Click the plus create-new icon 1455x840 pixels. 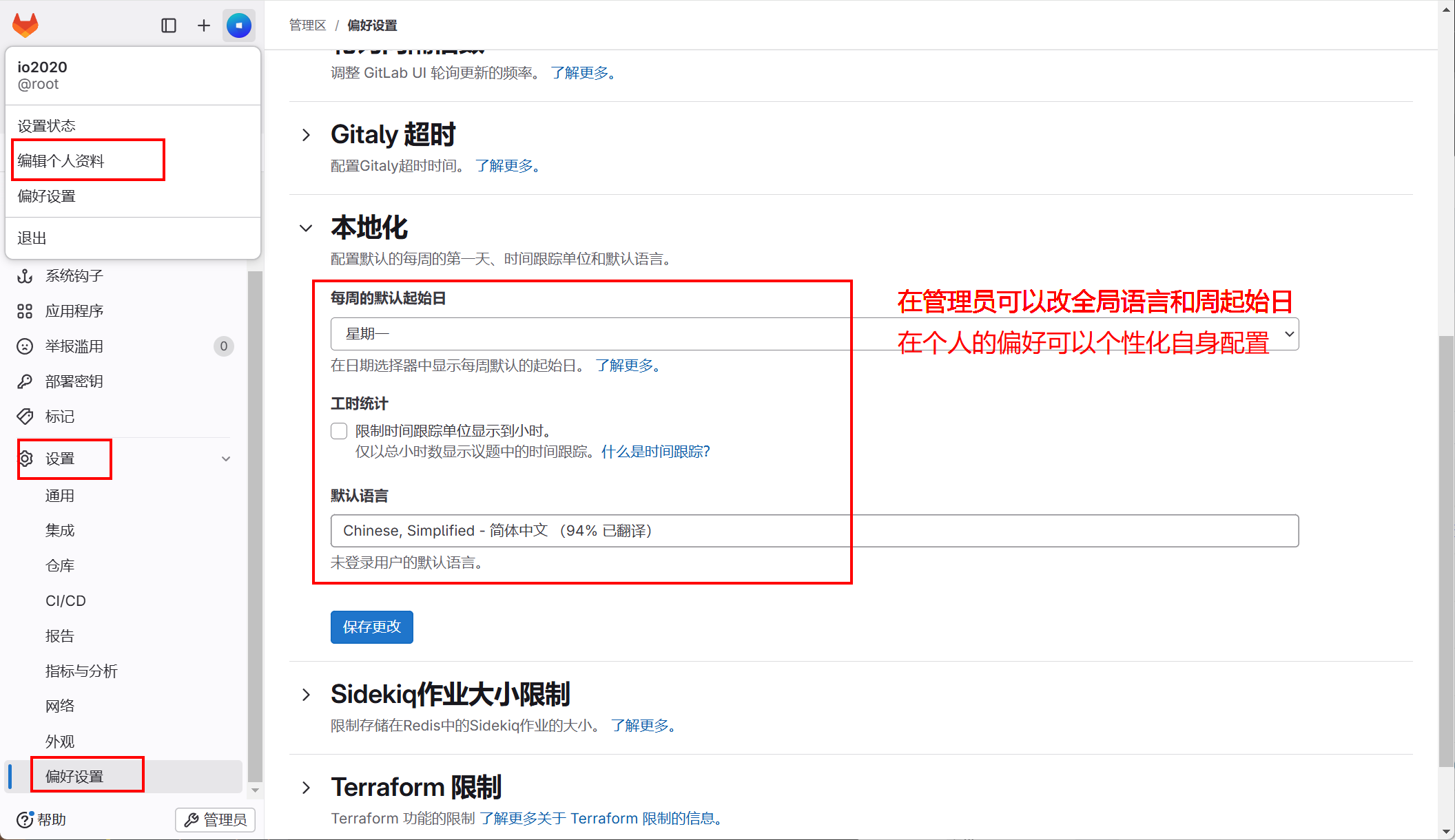point(204,25)
